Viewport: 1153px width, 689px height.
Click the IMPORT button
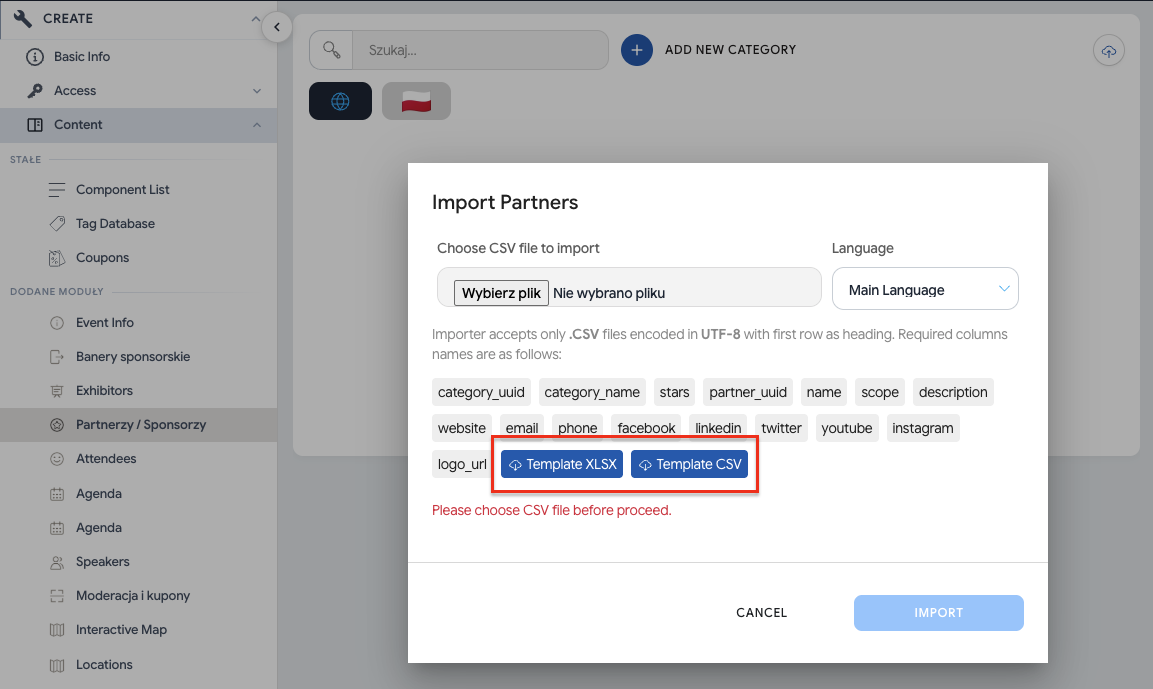pyautogui.click(x=938, y=613)
